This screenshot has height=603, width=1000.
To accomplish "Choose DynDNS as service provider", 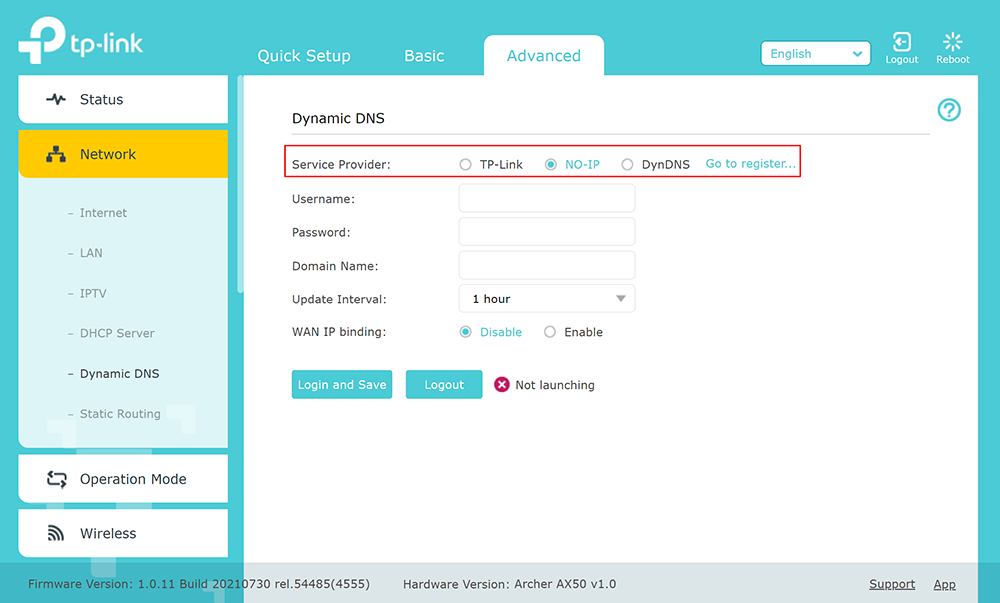I will pyautogui.click(x=627, y=163).
